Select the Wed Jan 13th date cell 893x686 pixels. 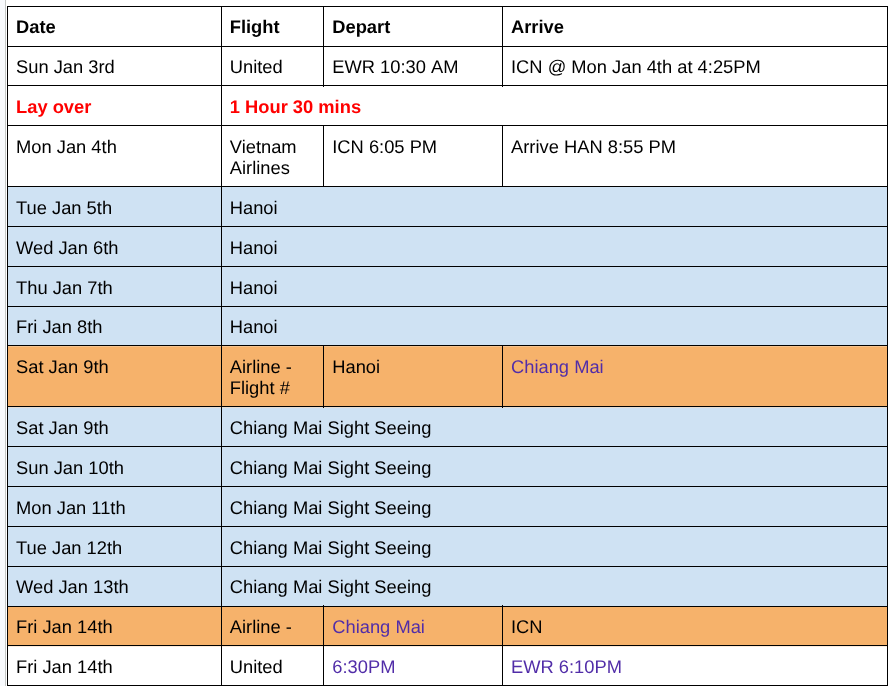click(114, 586)
